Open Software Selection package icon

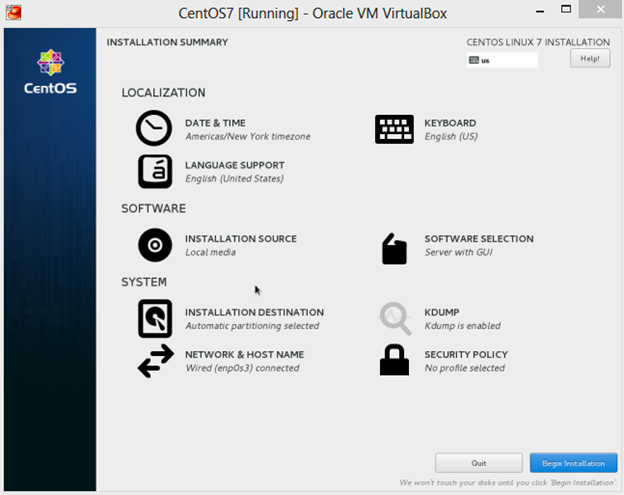point(394,249)
